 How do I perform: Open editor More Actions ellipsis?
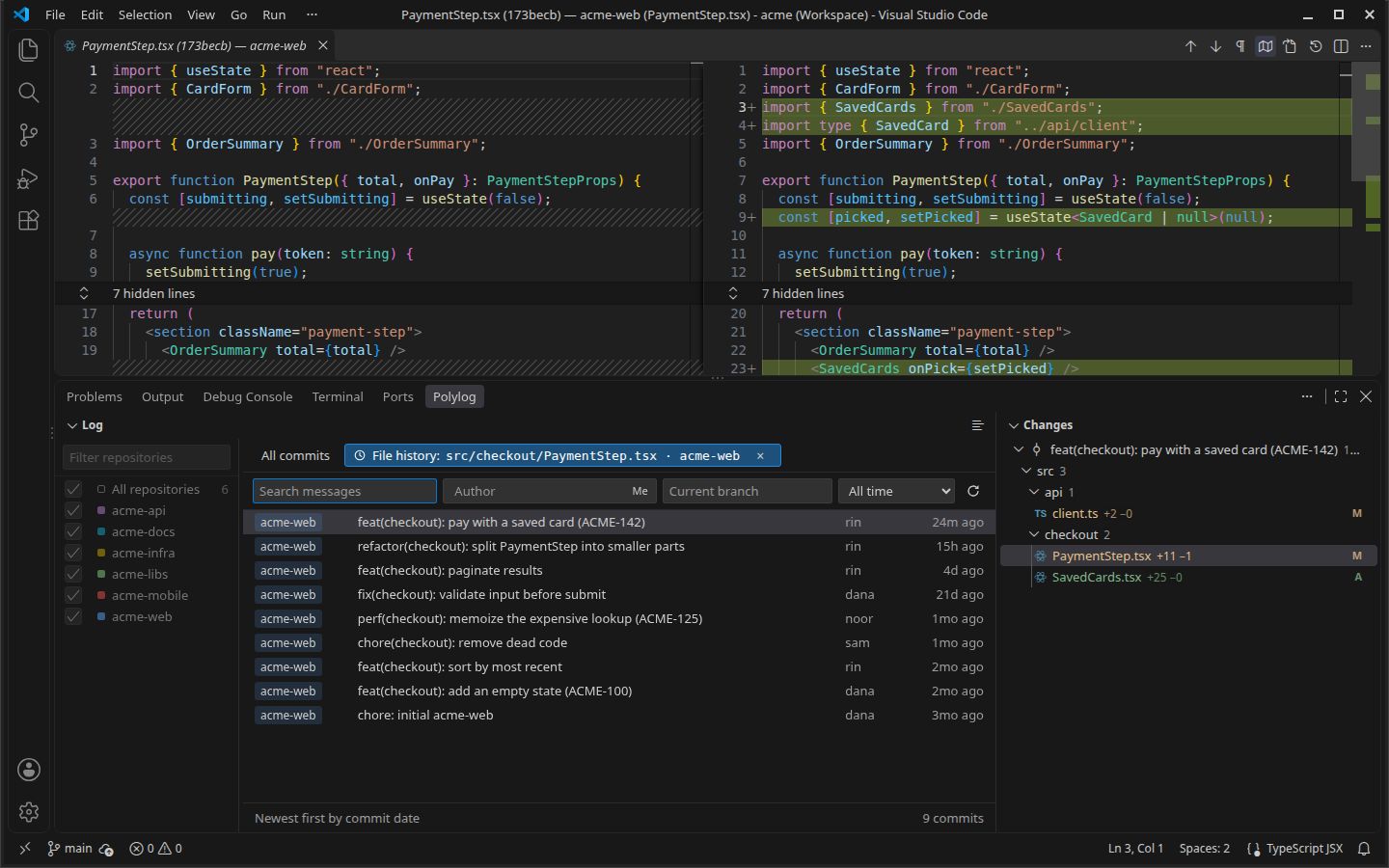(x=1366, y=46)
